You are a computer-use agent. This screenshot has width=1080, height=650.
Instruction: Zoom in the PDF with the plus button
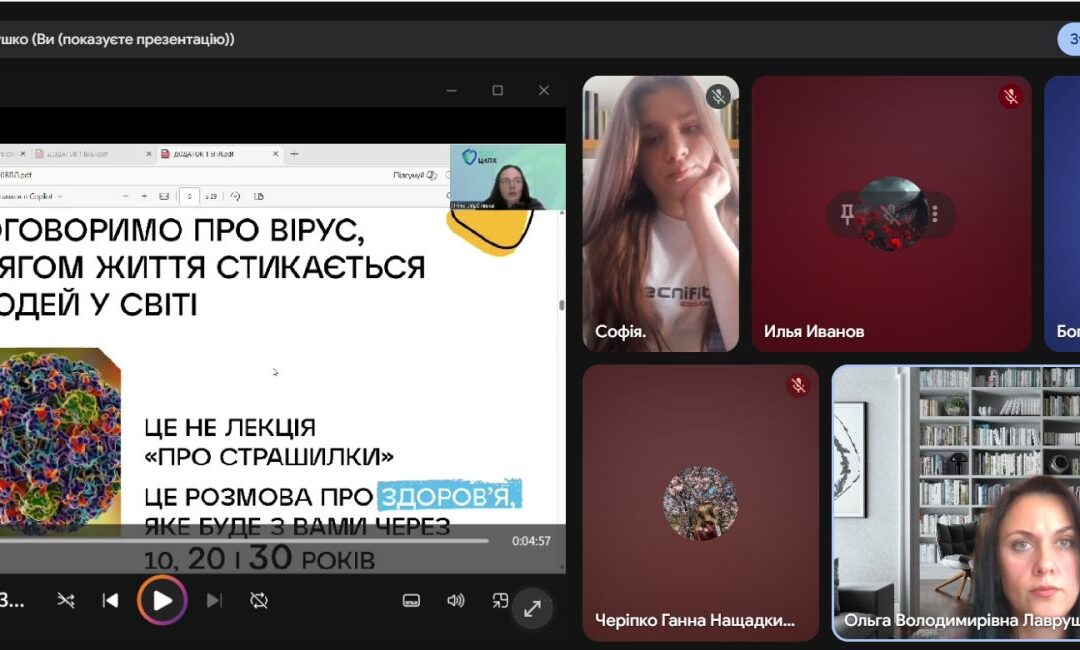[x=144, y=196]
